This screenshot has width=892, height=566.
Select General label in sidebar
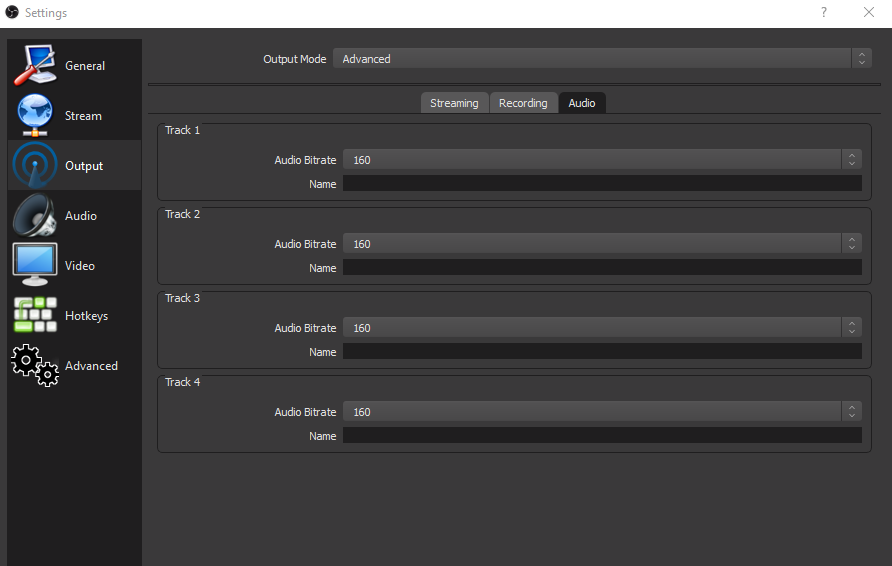click(85, 66)
